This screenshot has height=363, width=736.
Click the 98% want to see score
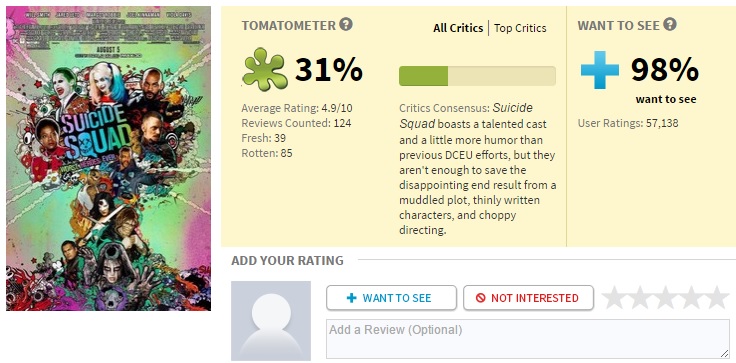[665, 70]
